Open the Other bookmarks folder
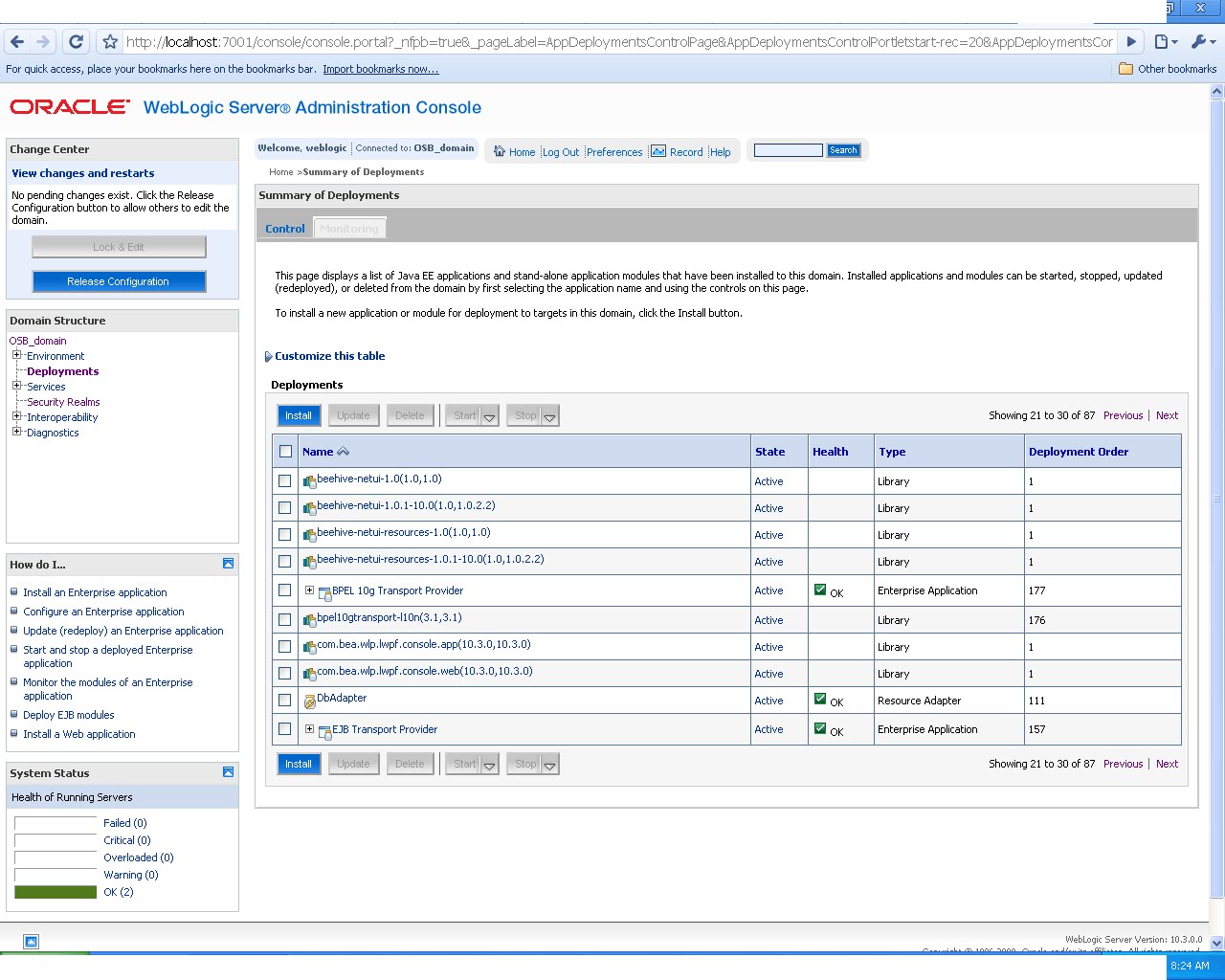The height and width of the screenshot is (980, 1225). coord(1168,69)
